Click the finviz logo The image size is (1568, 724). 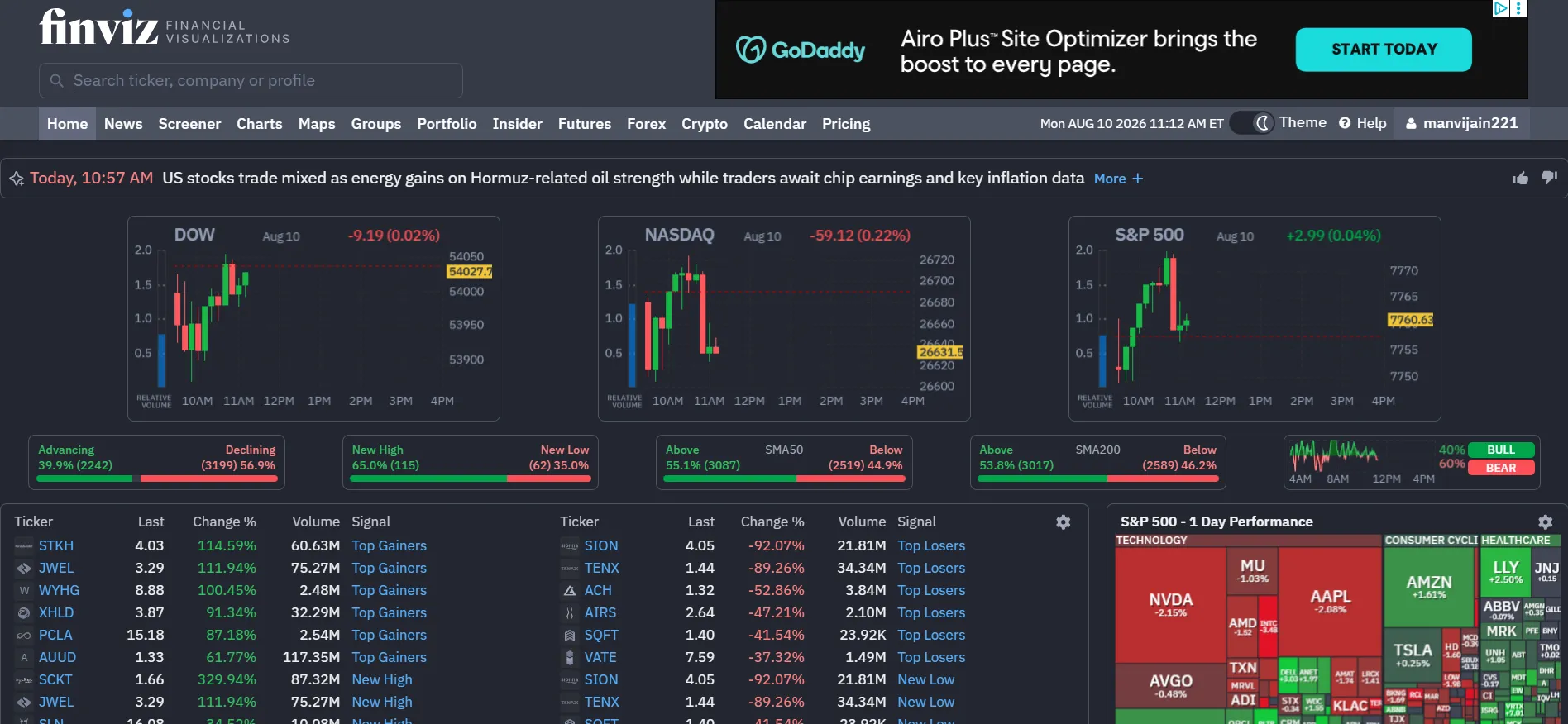[x=98, y=27]
